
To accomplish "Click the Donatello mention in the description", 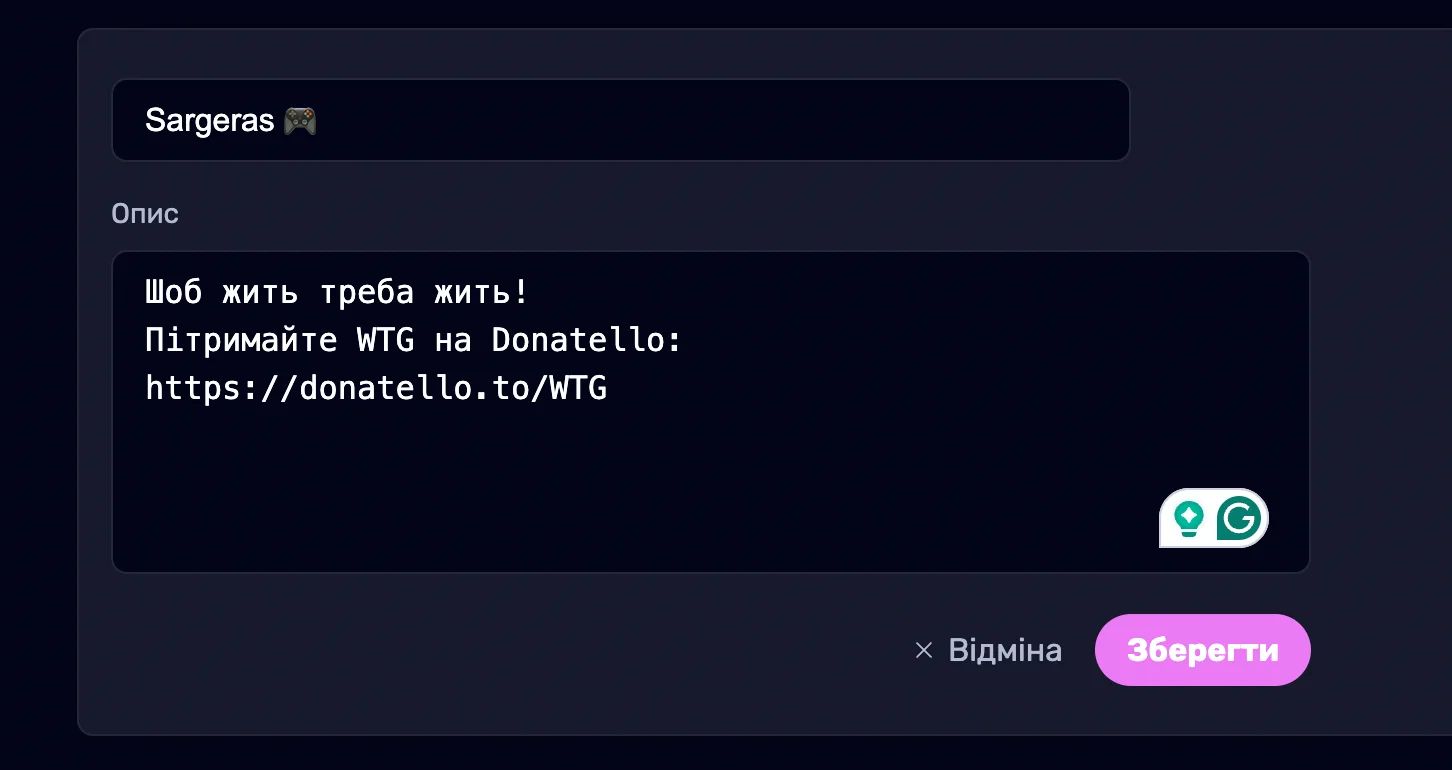I will tap(585, 340).
